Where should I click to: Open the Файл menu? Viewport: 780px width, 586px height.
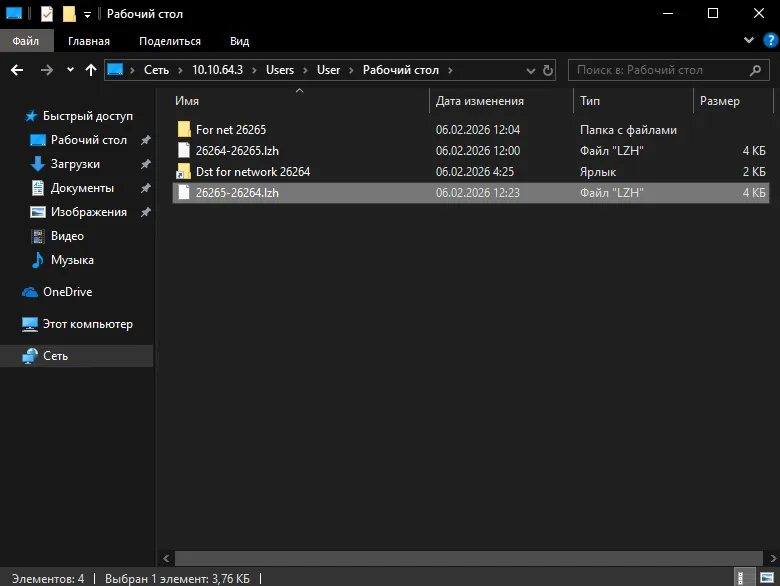pyautogui.click(x=26, y=41)
